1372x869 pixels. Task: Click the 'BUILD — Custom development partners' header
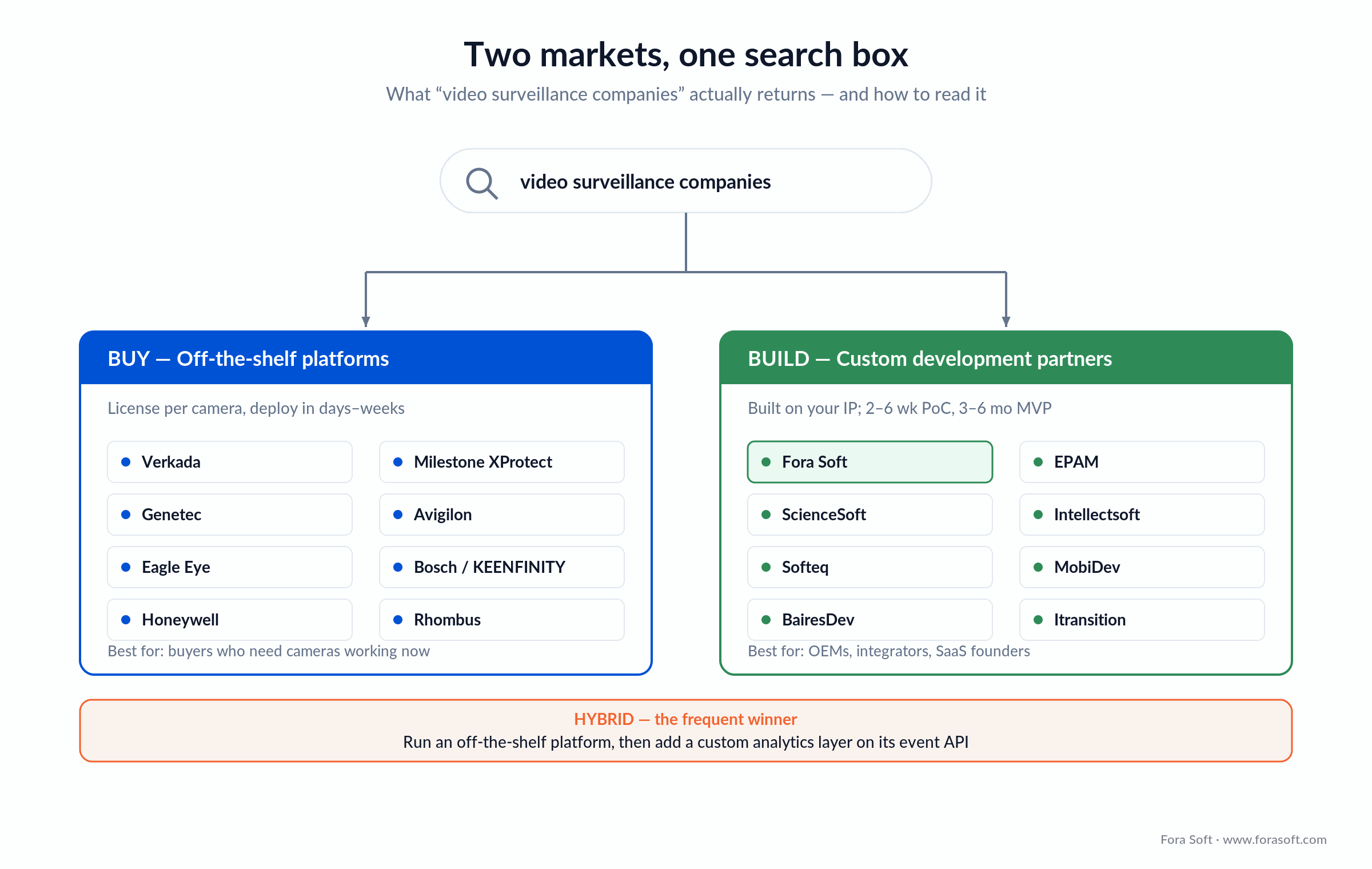(1006, 358)
